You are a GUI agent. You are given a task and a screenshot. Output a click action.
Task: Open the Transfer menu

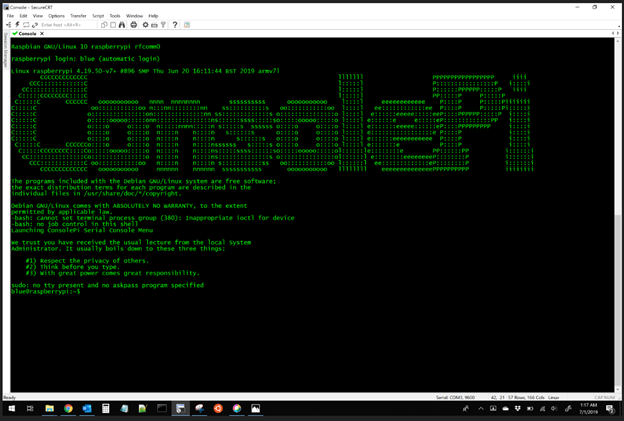78,16
